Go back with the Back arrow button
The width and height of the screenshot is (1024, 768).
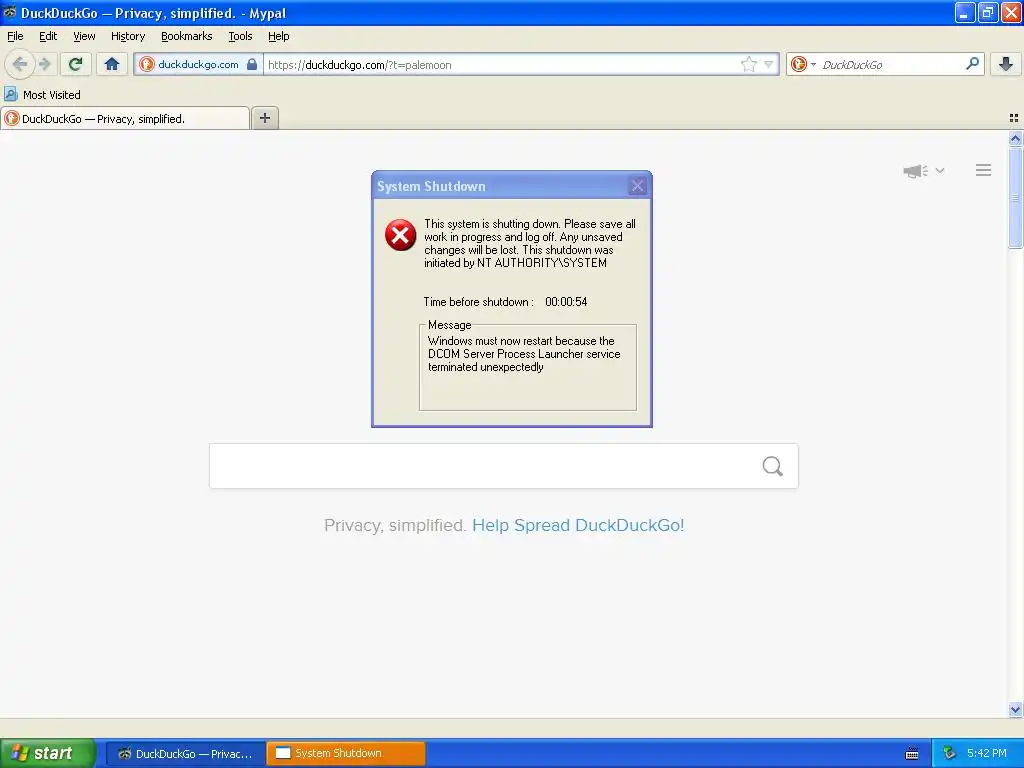(x=20, y=64)
